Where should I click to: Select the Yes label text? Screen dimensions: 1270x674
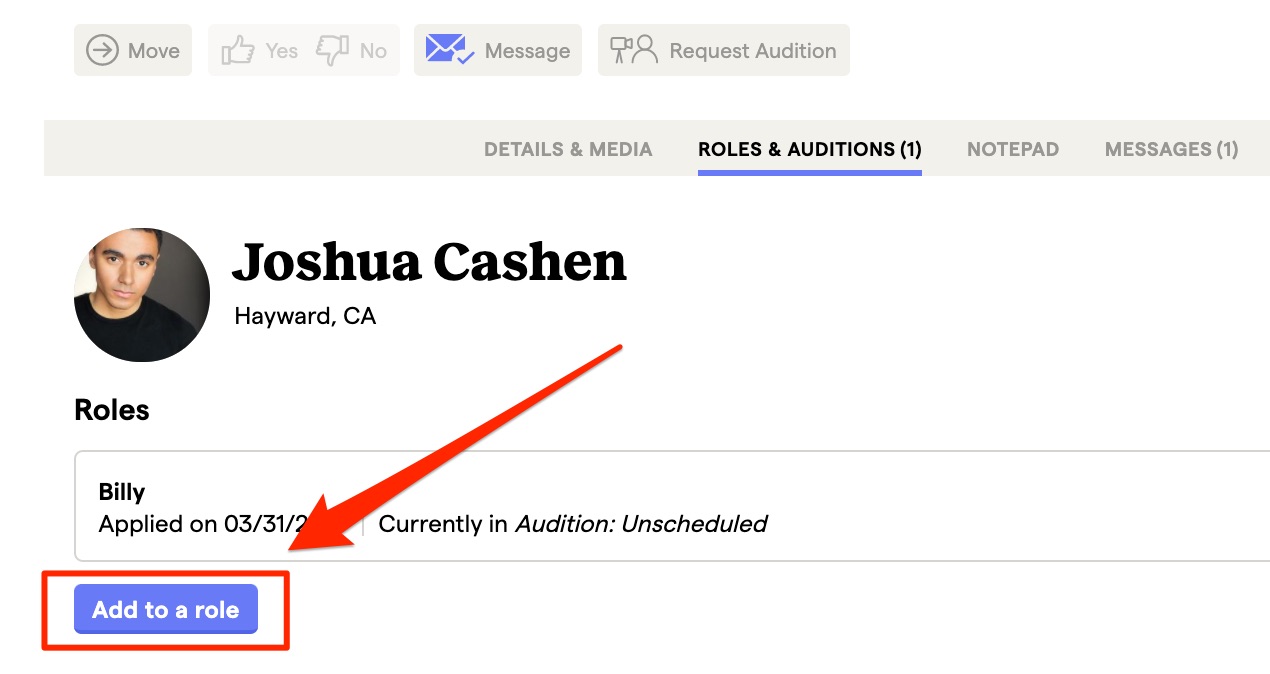click(282, 51)
